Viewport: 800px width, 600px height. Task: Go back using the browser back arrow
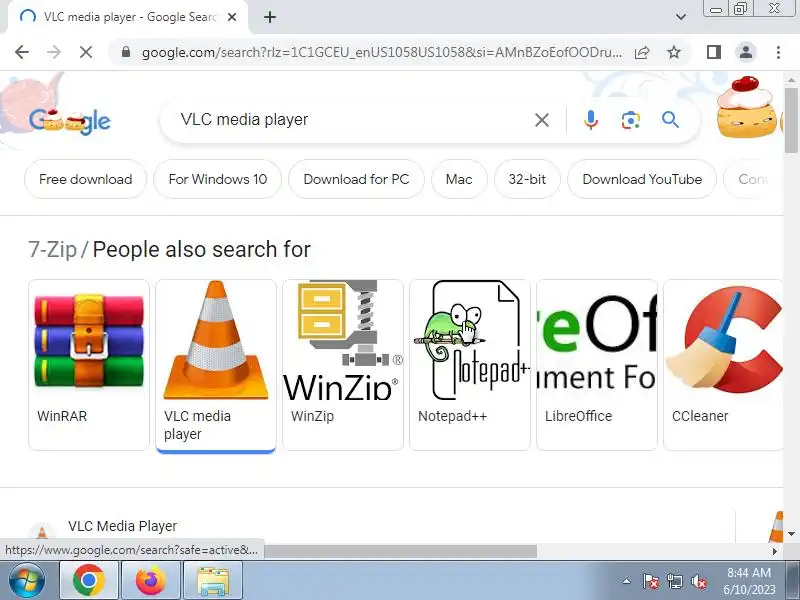coord(22,52)
